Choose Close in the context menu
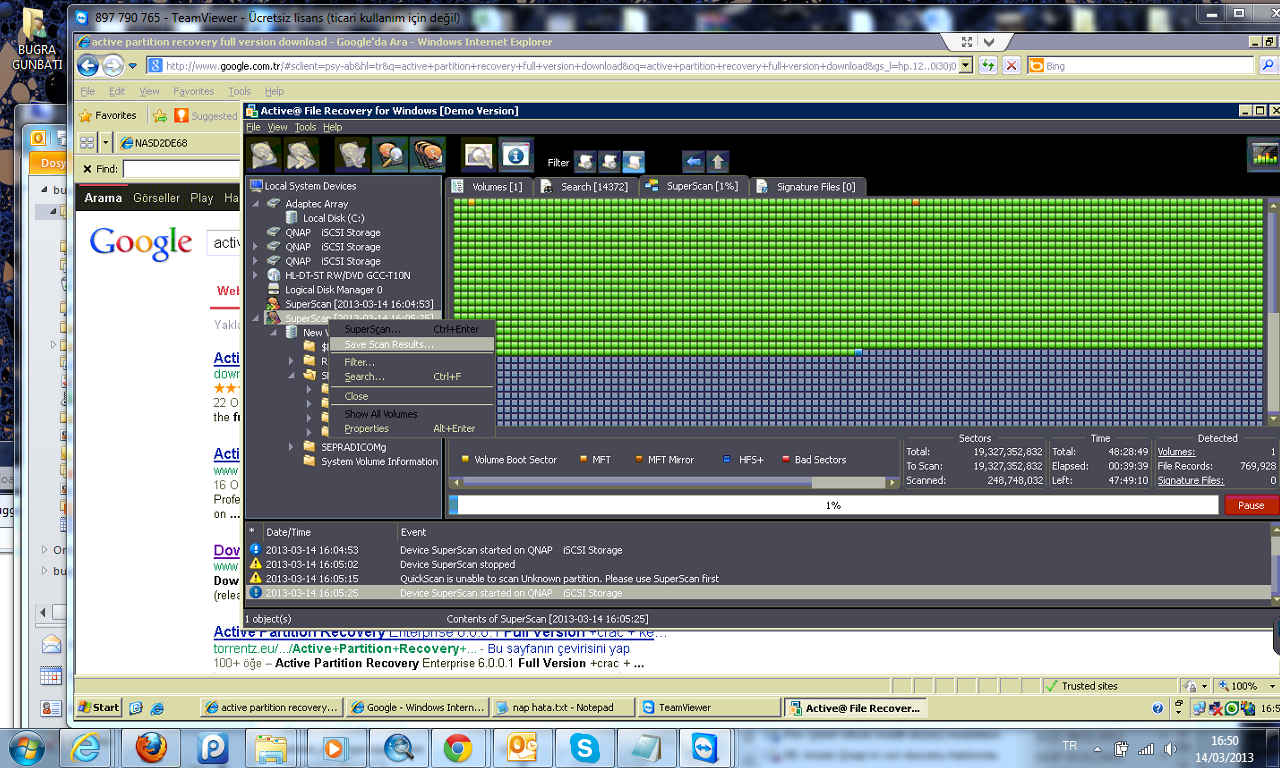The width and height of the screenshot is (1280, 768). point(412,396)
